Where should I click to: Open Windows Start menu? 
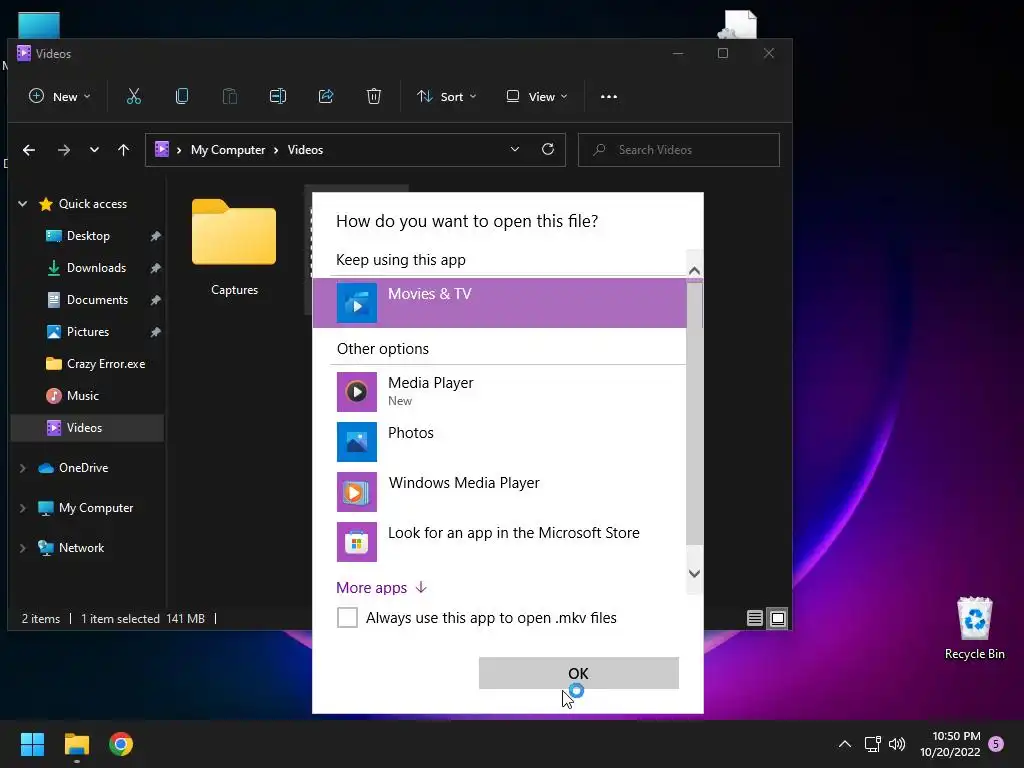tap(32, 744)
